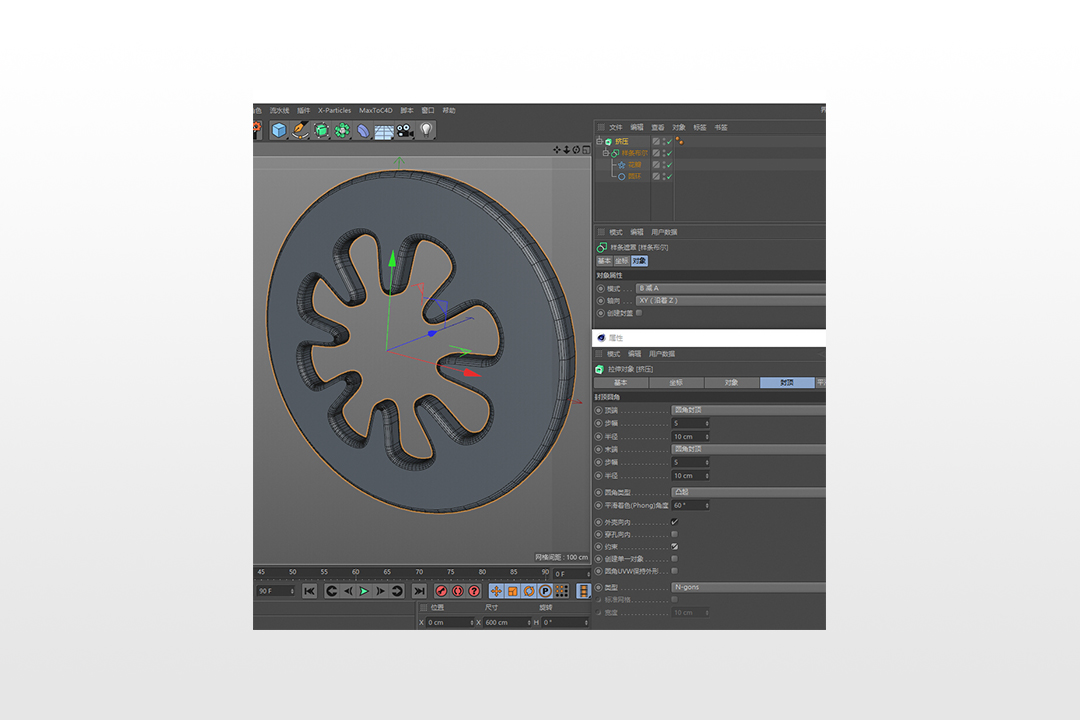Collapse the 挤压 extrude object tree node
Screen dimensions: 1080x720
click(599, 141)
